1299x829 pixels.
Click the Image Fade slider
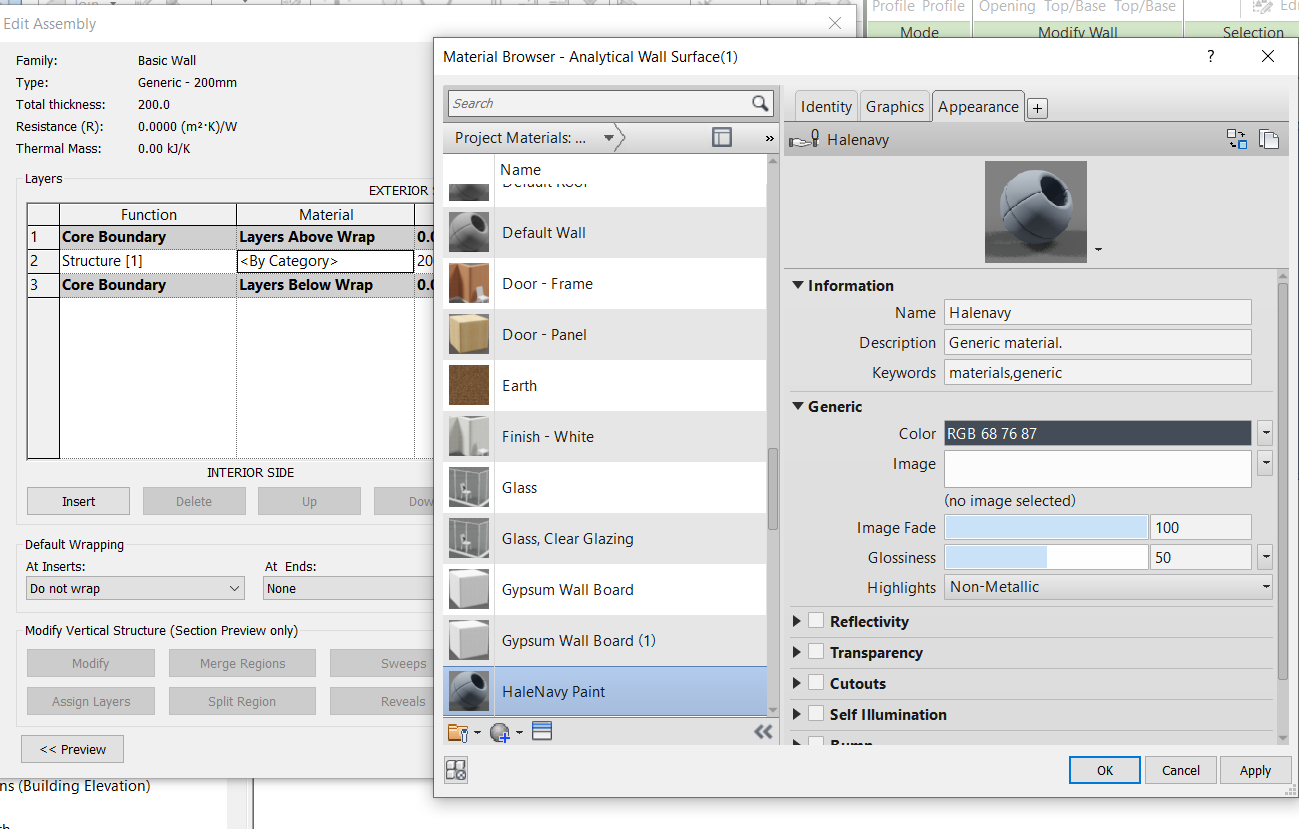point(1046,527)
